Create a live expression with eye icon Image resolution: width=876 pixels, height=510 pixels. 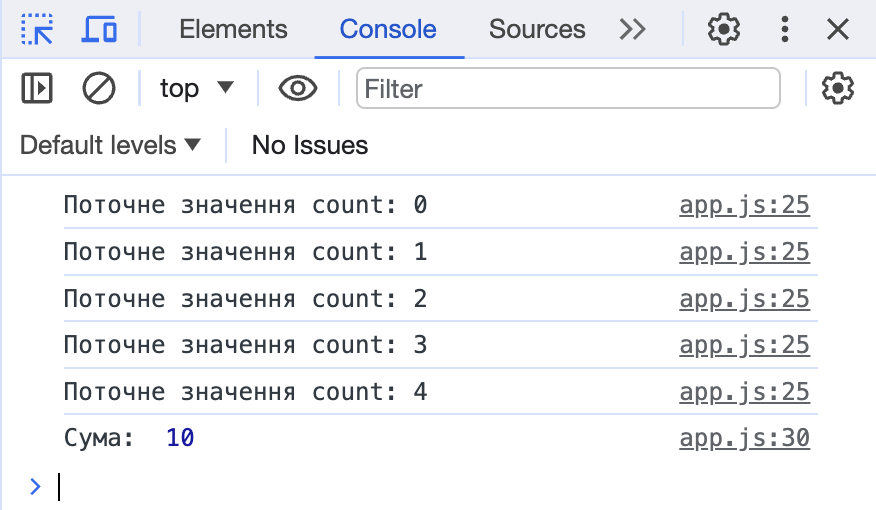click(x=298, y=89)
